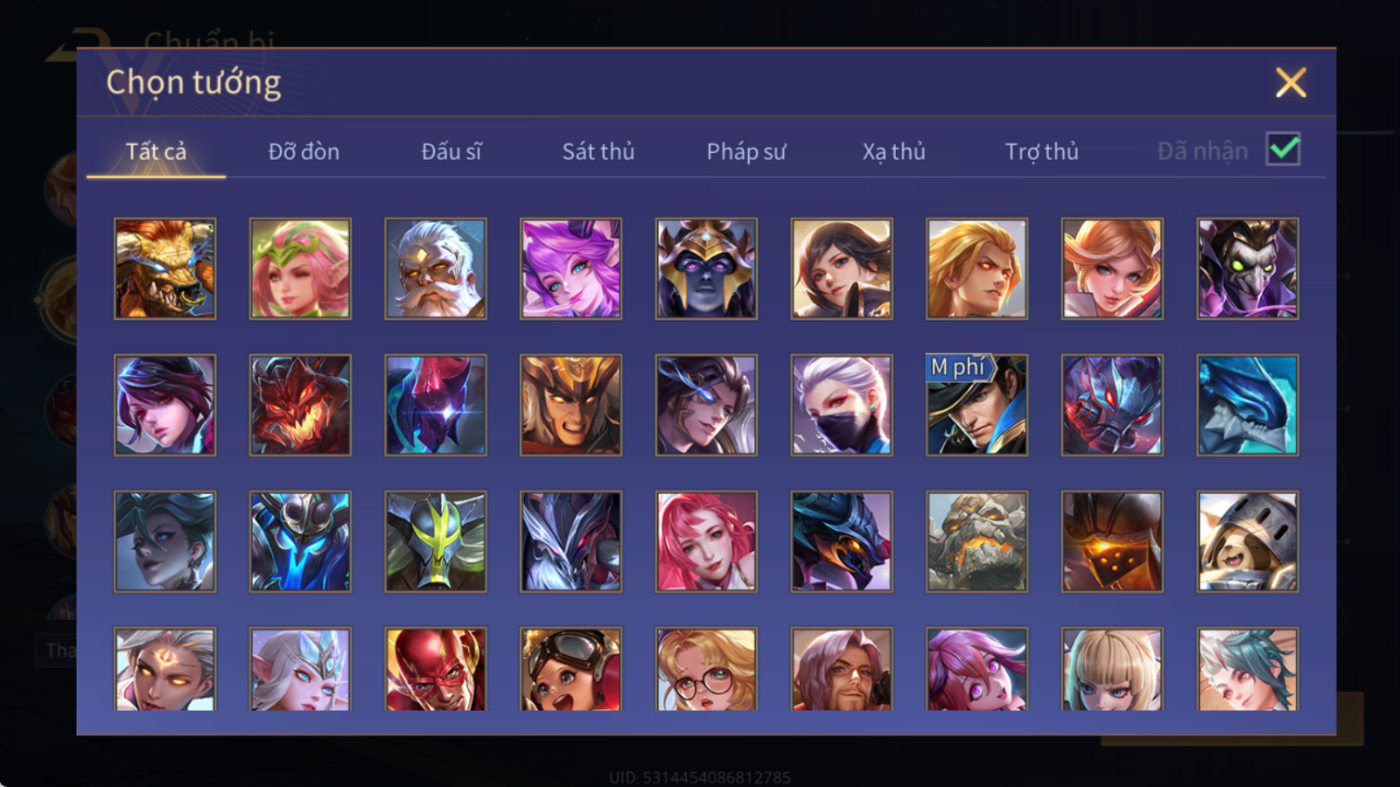This screenshot has height=787, width=1400.
Task: Pick the masked white-haired ninja hero
Action: tap(842, 405)
